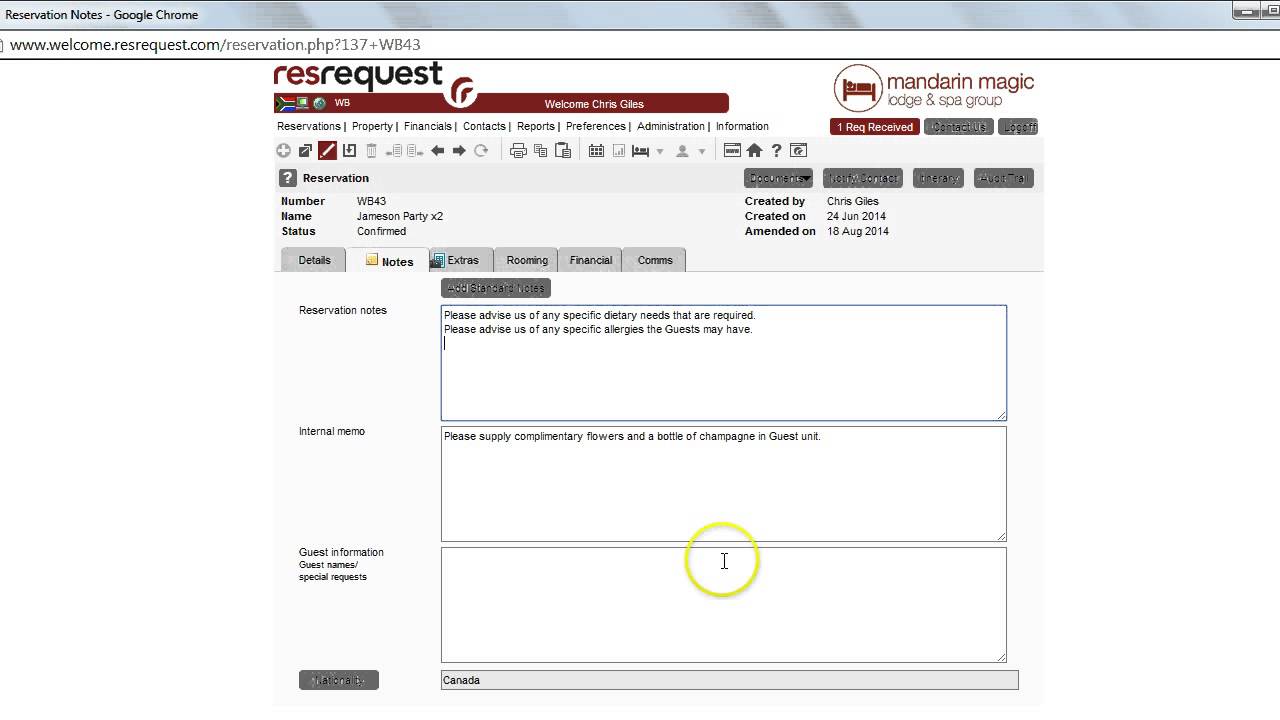Click the insert-right document icon

click(415, 151)
